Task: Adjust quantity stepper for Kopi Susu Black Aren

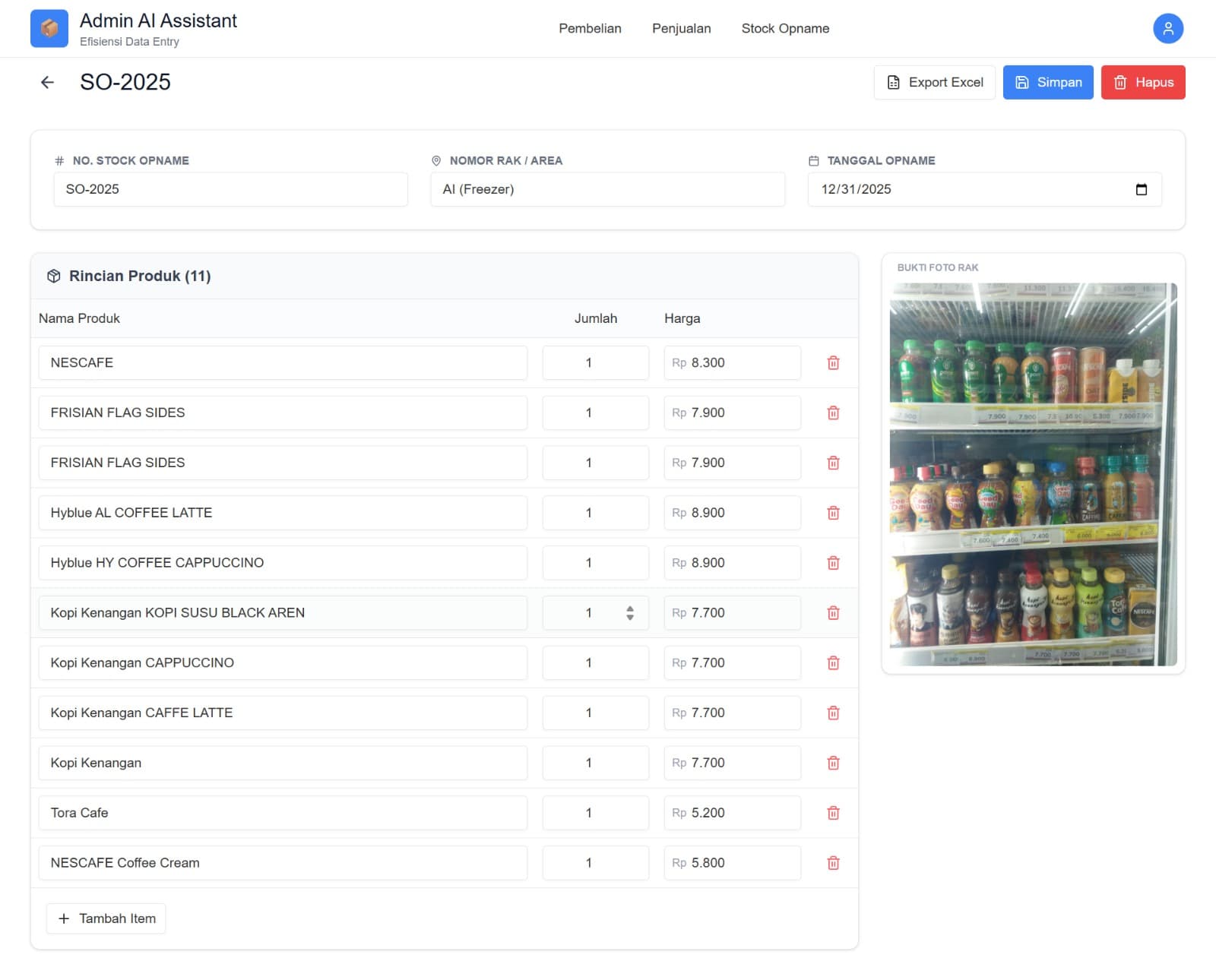Action: point(630,613)
